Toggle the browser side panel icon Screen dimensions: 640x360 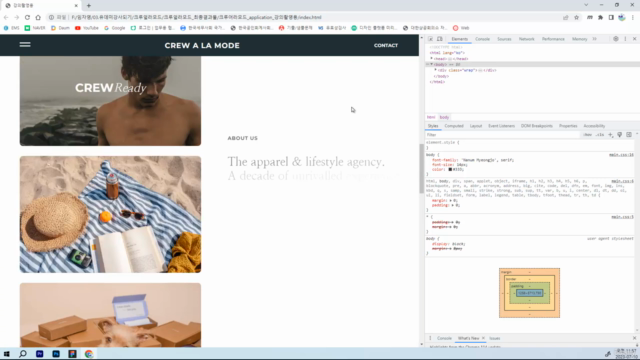point(611,17)
